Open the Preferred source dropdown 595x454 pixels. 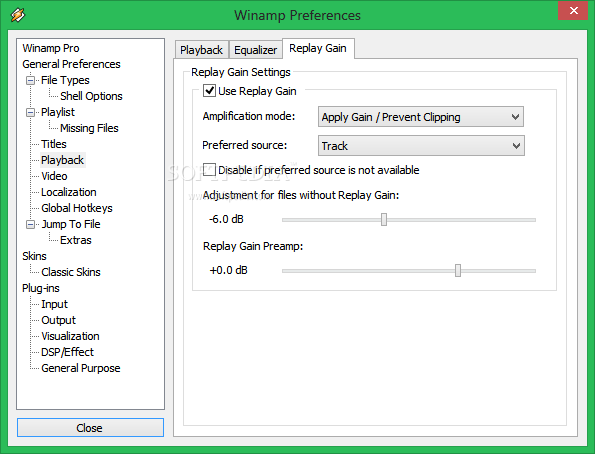421,146
